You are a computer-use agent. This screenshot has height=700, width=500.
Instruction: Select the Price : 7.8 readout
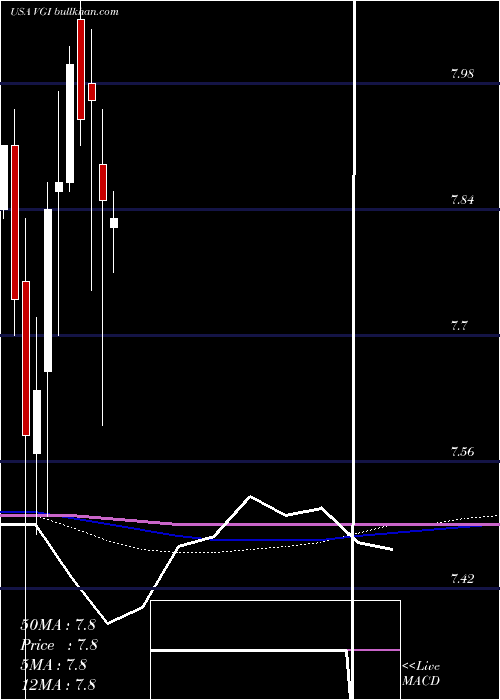(59, 645)
